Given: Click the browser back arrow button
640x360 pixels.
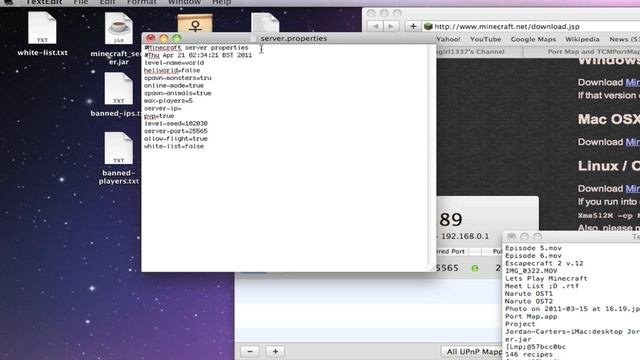Looking at the screenshot, I should pos(375,27).
